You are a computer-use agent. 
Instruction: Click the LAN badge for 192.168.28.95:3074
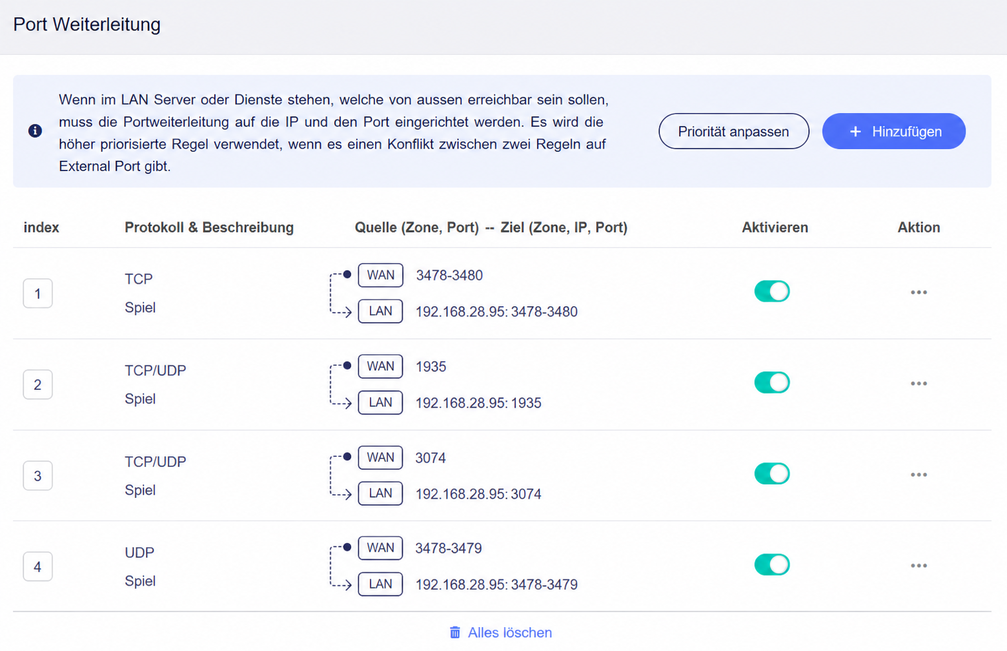381,494
